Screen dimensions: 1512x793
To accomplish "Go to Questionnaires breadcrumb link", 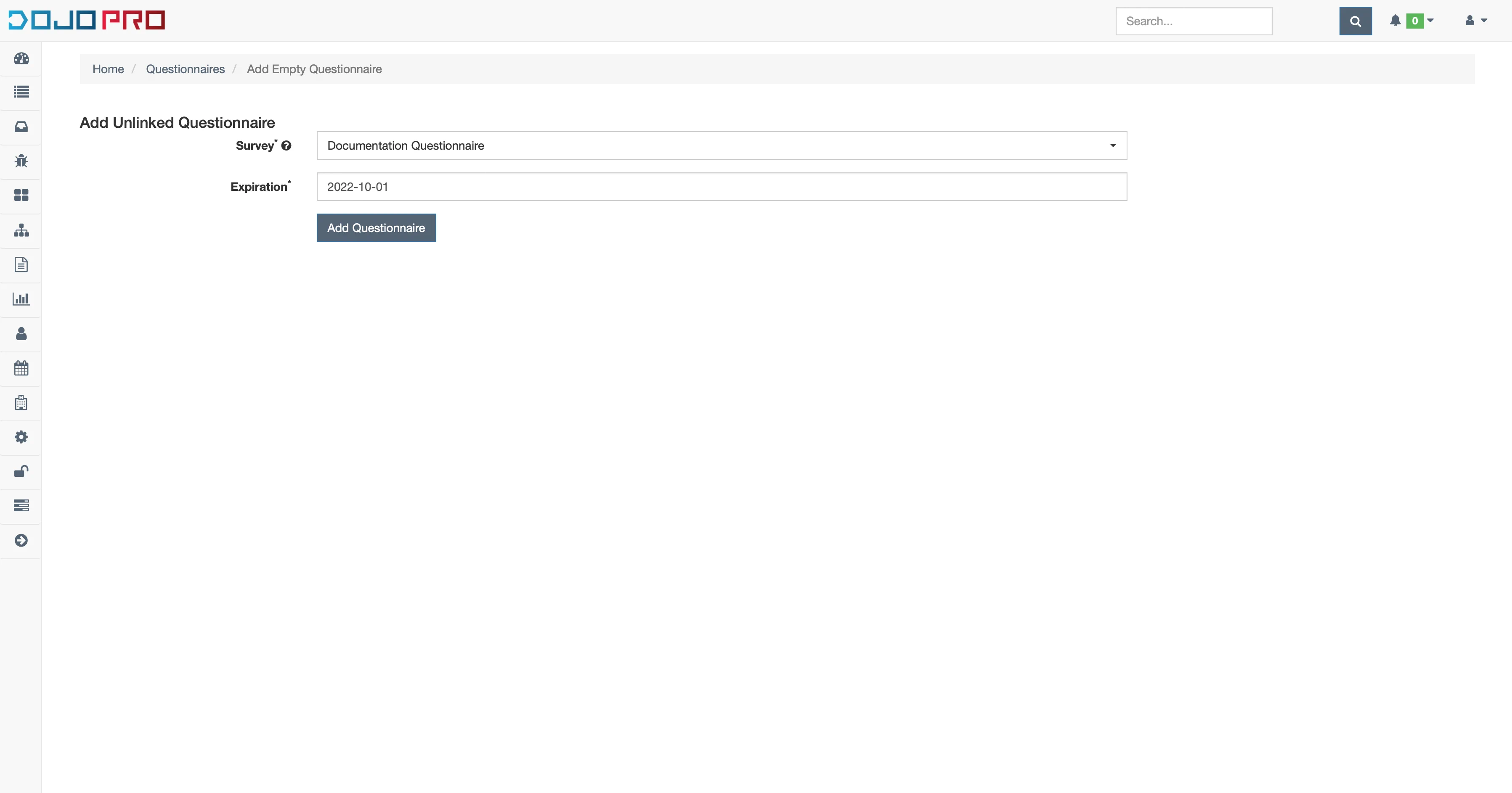I will tap(185, 69).
